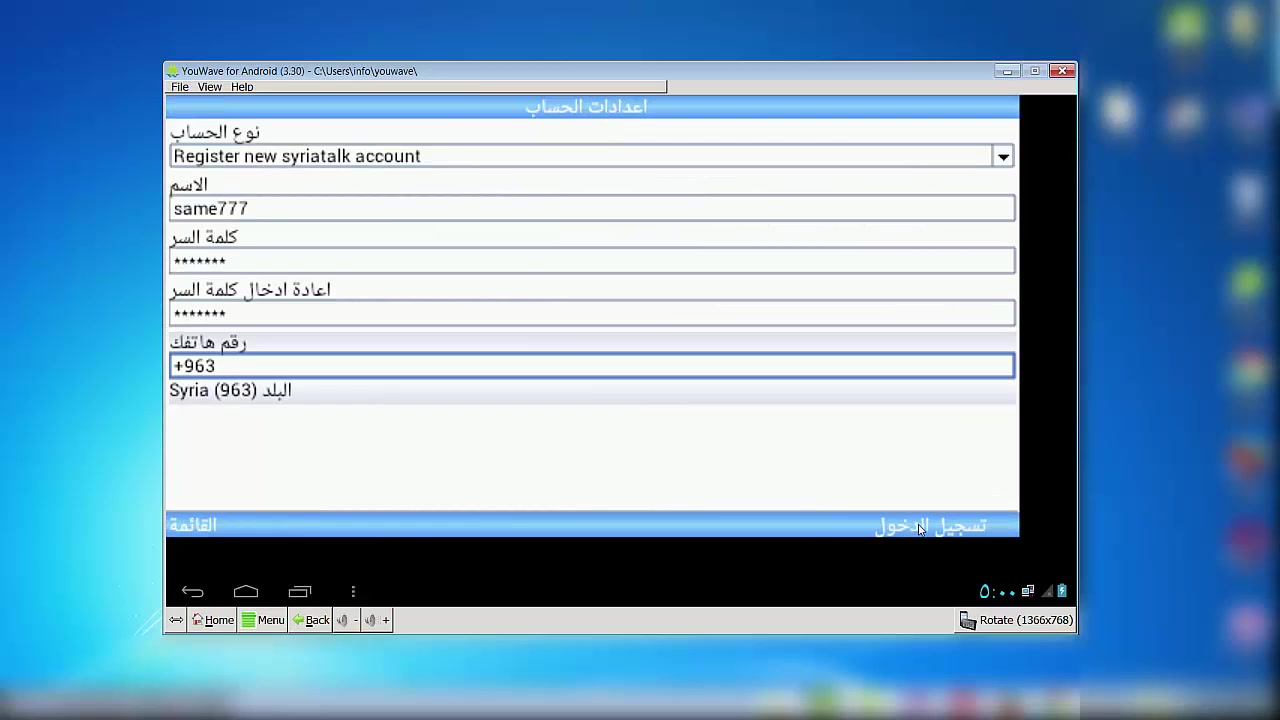Click the name field containing same777
This screenshot has width=1280, height=720.
pyautogui.click(x=592, y=208)
